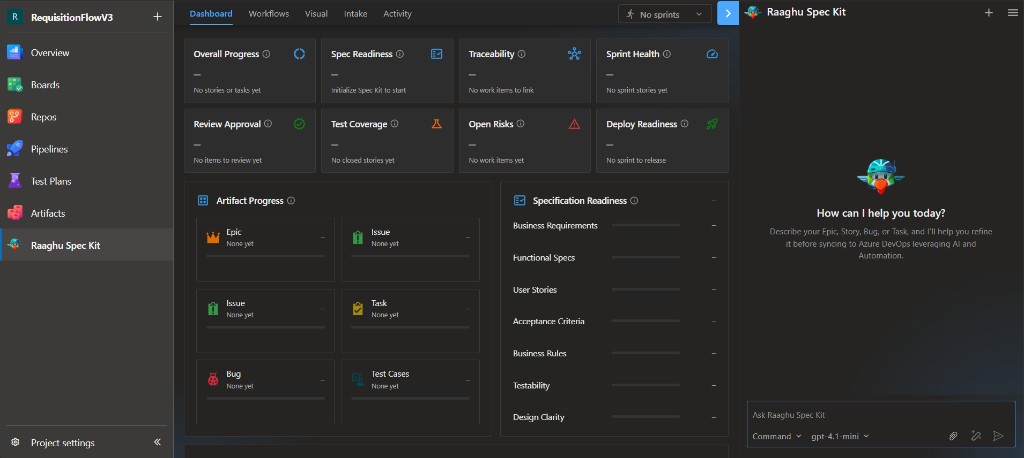Screen dimensions: 1024x458
Task: Open the Command dropdown in chat
Action: [x=776, y=436]
